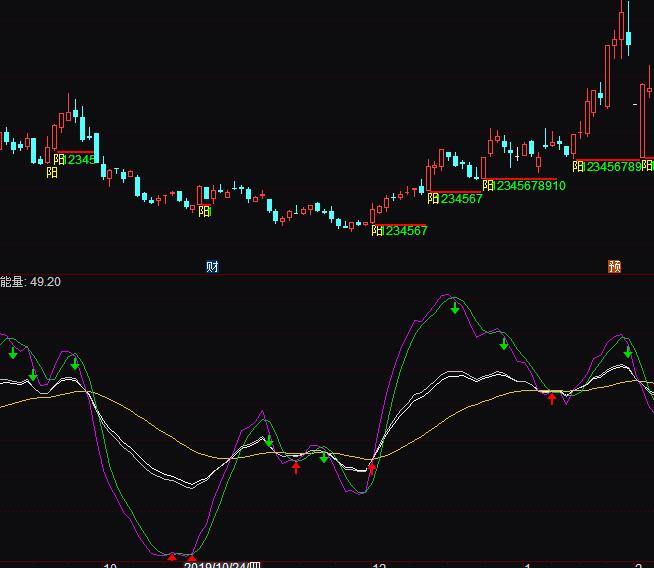Click the 财 financial info icon
This screenshot has width=654, height=568.
[x=212, y=266]
